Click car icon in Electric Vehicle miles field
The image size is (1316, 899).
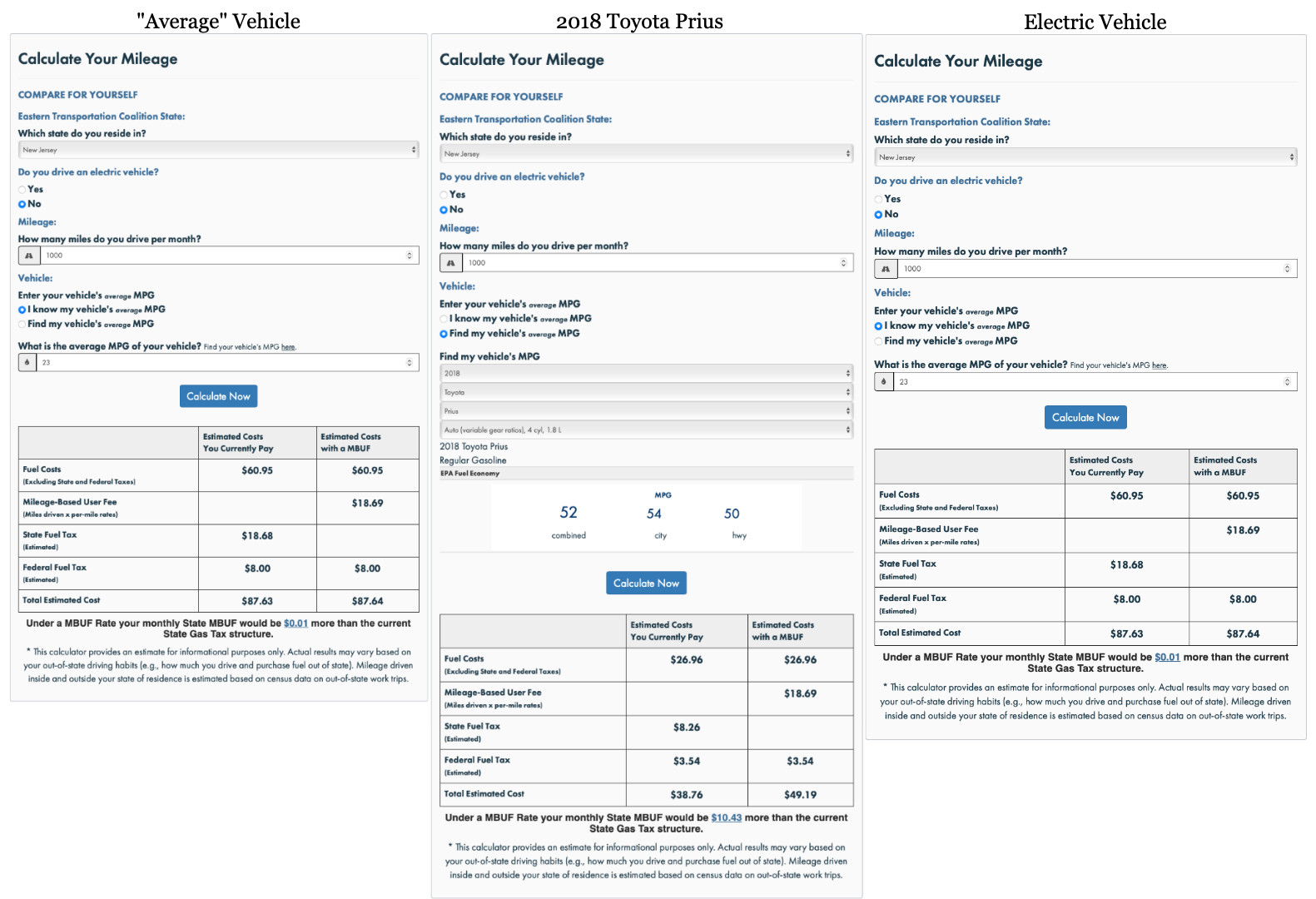886,269
